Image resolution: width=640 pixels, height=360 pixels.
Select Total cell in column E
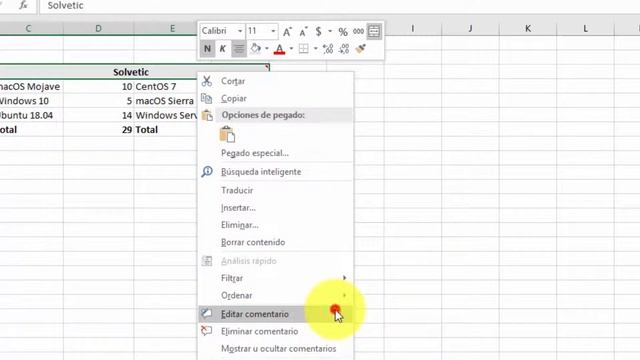click(x=165, y=129)
